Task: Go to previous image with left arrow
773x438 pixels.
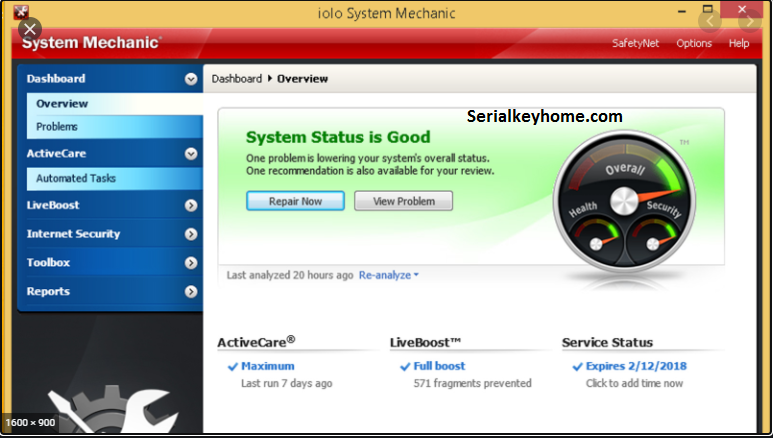Action: click(x=710, y=21)
